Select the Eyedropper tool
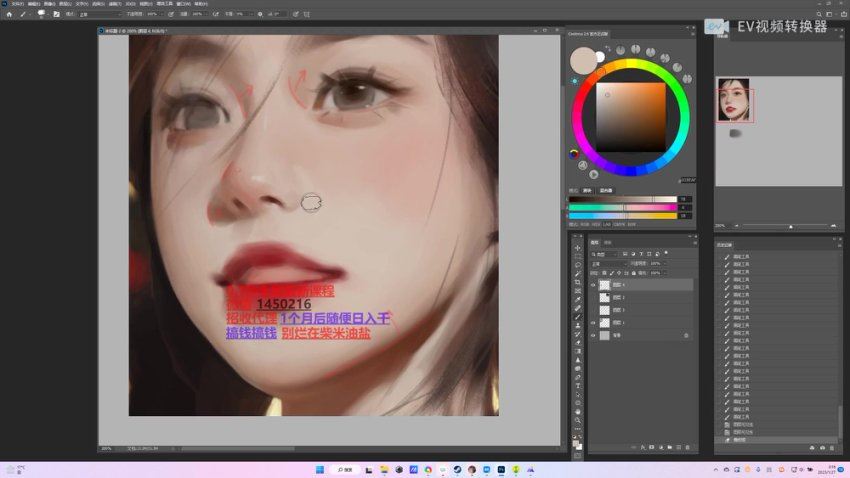Image resolution: width=850 pixels, height=478 pixels. click(577, 299)
